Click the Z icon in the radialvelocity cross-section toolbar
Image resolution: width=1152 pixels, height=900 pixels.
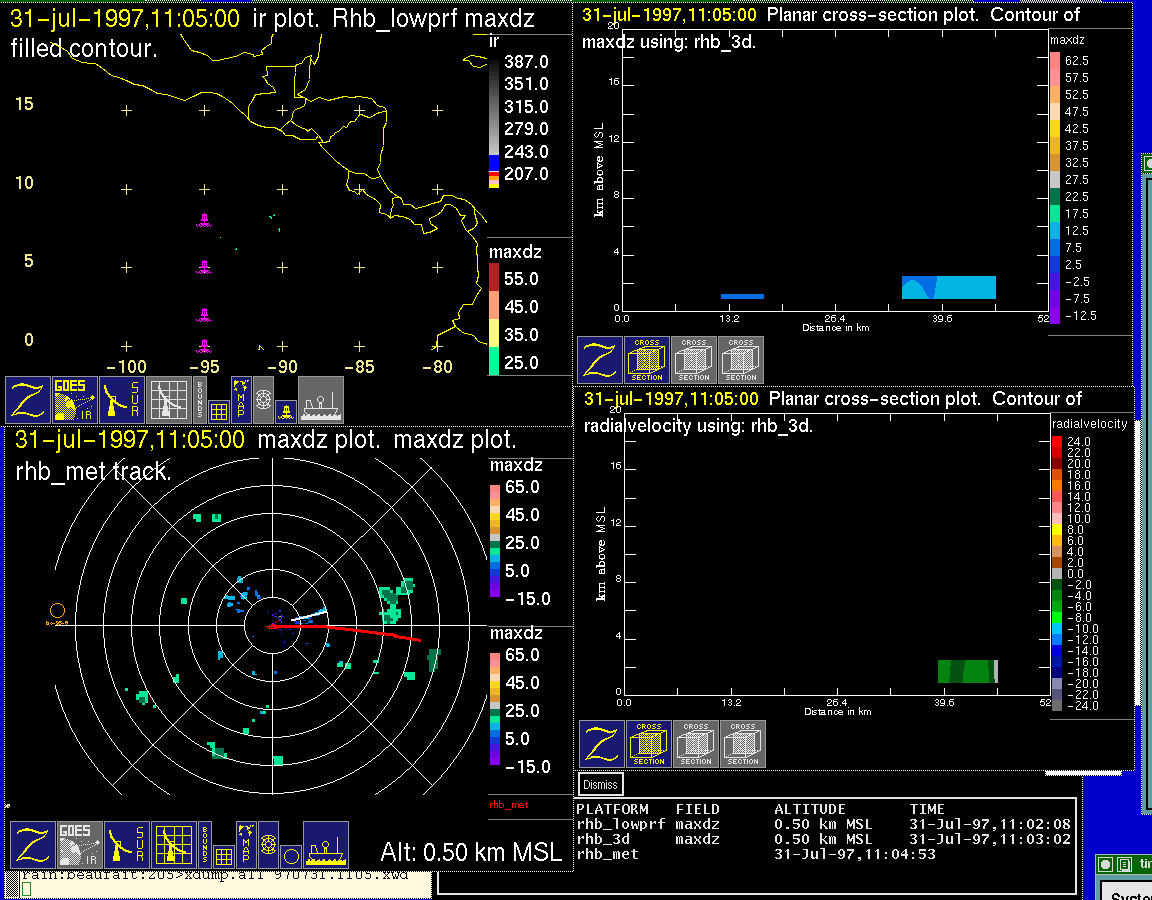[x=603, y=744]
